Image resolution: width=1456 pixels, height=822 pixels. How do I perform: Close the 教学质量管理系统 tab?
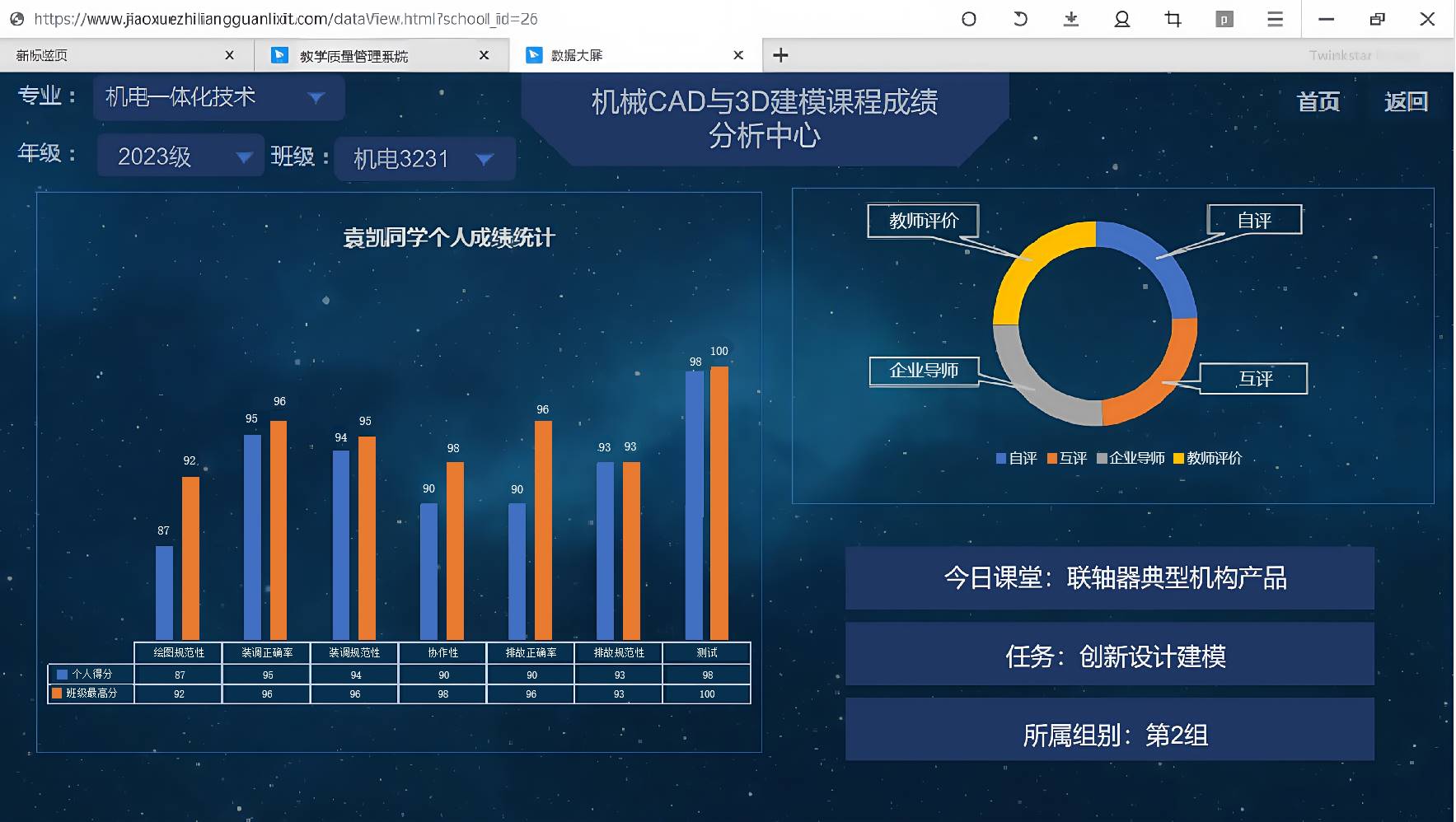pyautogui.click(x=484, y=55)
